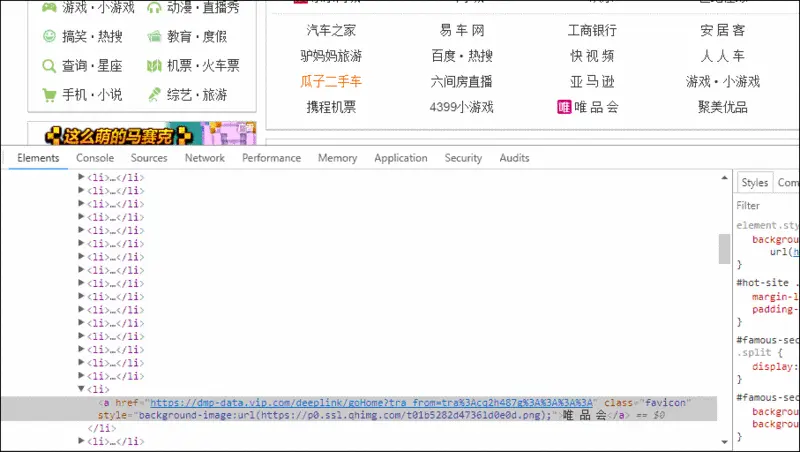Click the Elements panel scroll-up arrow
This screenshot has width=800, height=452.
tap(724, 178)
